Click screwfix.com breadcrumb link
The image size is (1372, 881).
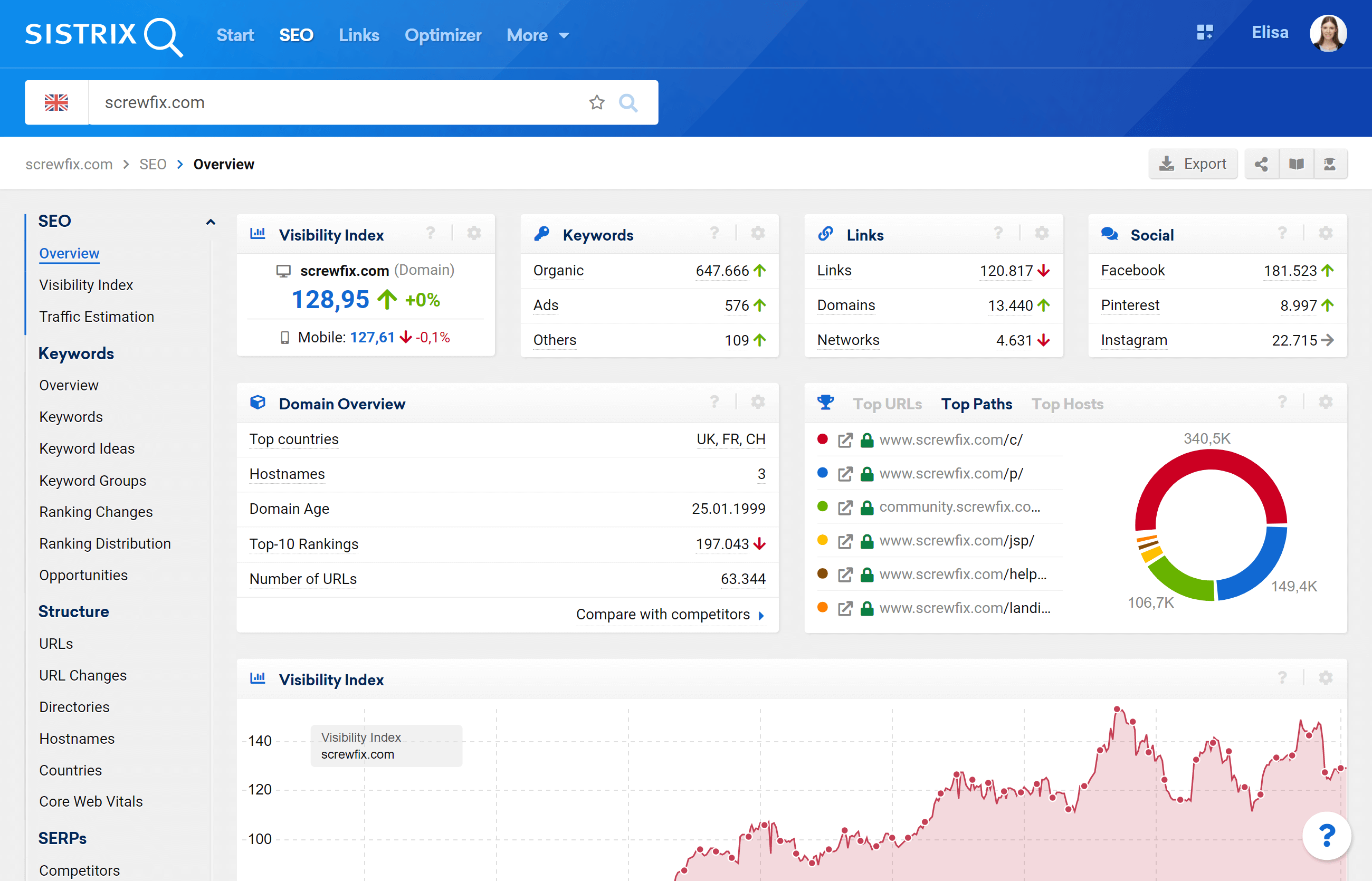[69, 164]
